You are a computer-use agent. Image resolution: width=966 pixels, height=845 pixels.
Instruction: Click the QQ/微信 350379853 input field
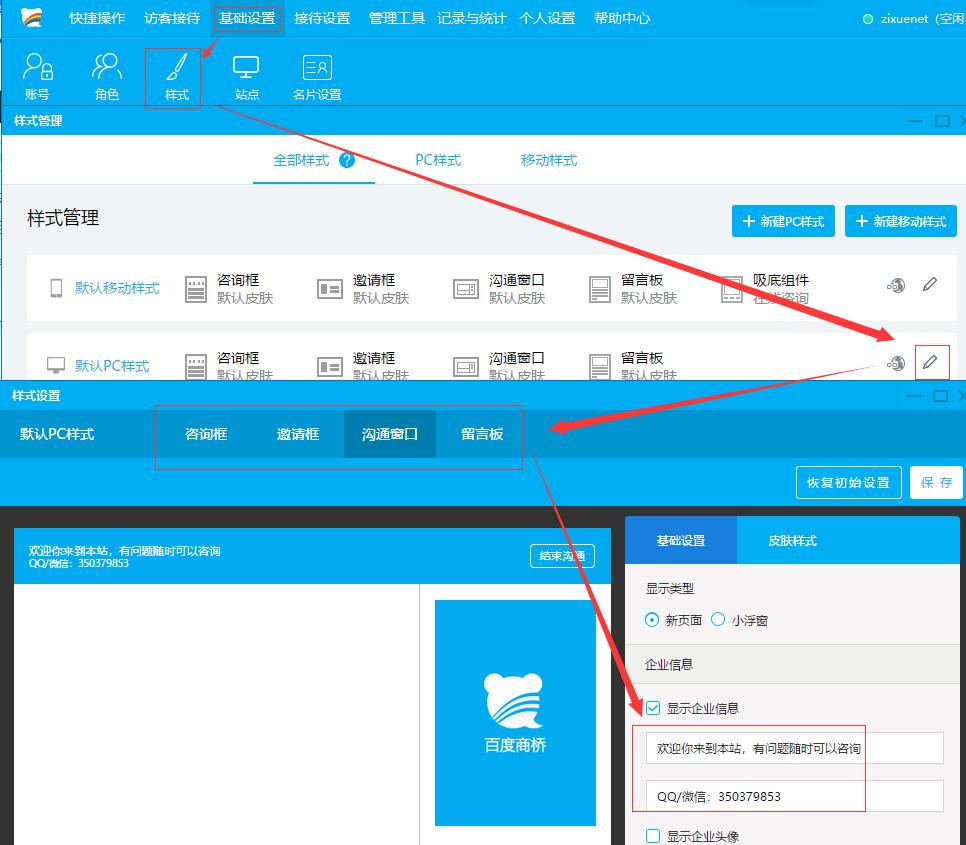tap(795, 796)
